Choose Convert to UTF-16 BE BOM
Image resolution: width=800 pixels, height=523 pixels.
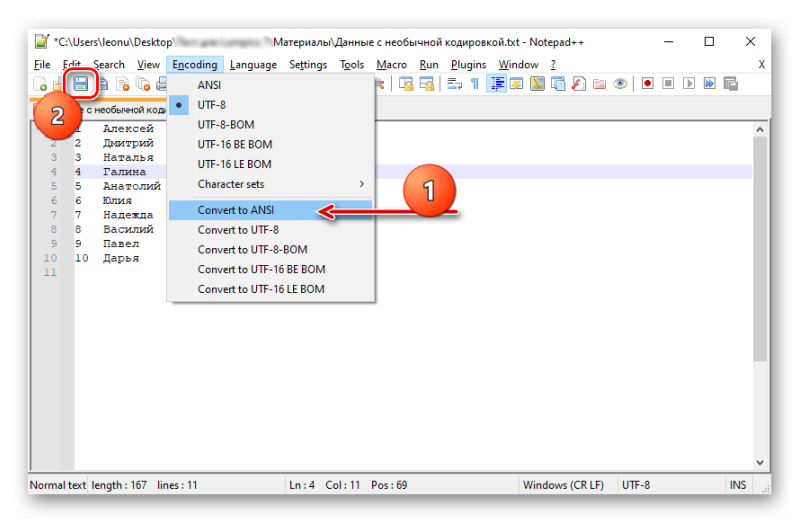[271, 269]
